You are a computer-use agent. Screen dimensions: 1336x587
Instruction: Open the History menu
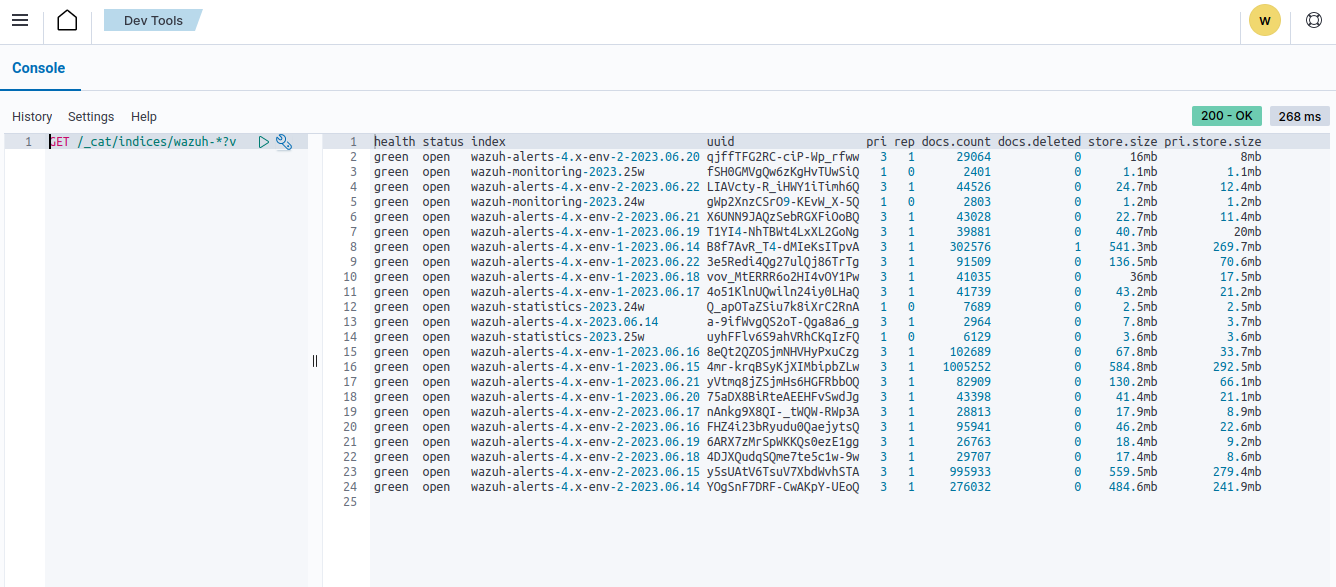32,117
